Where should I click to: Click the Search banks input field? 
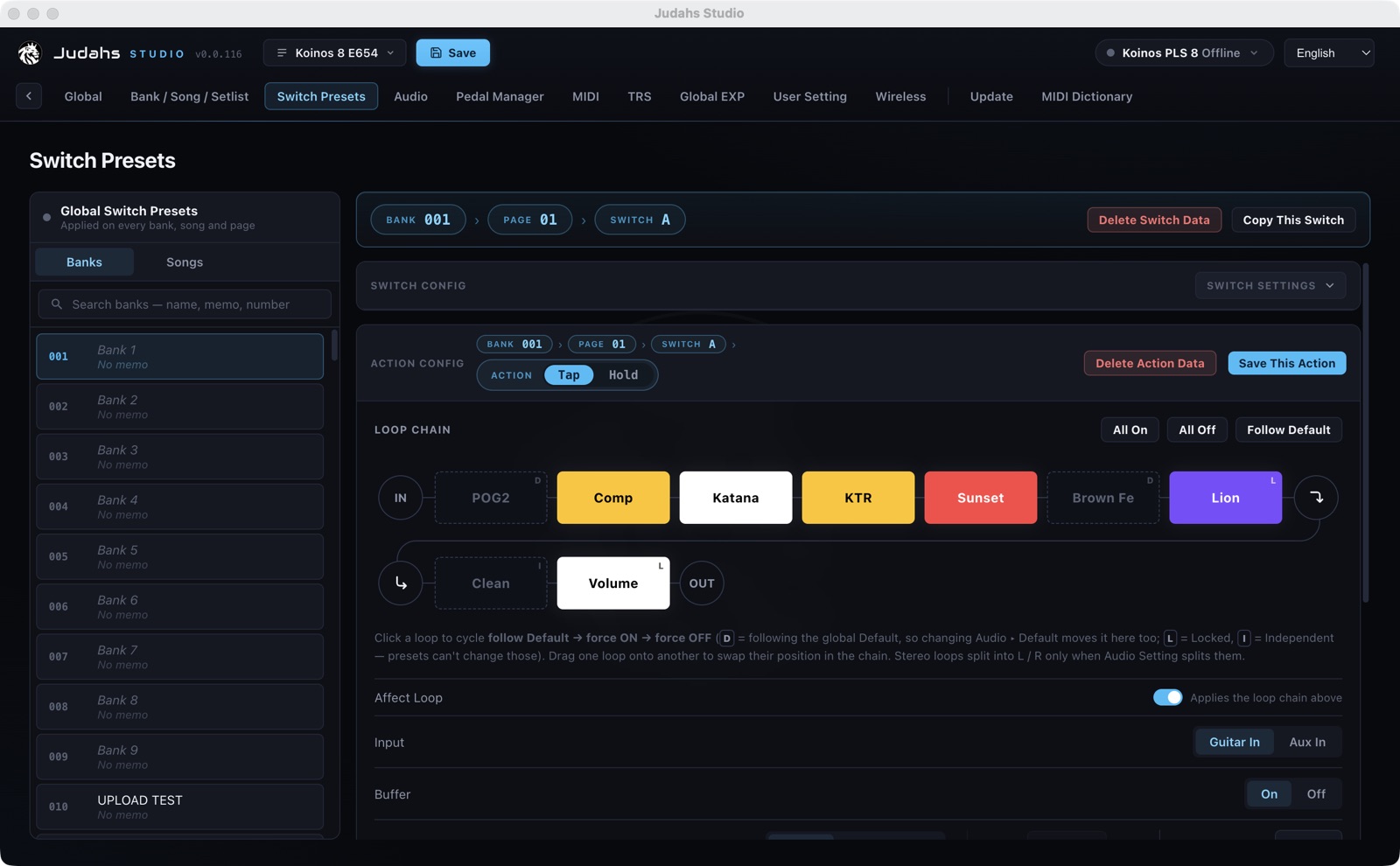point(185,304)
